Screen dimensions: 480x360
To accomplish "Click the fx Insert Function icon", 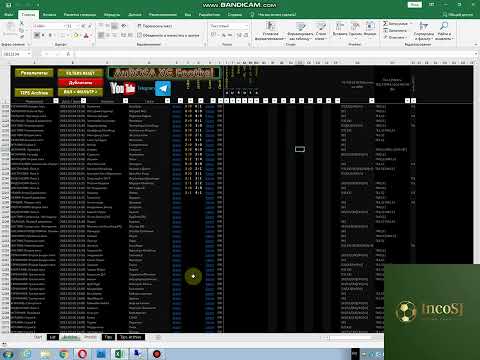I will [x=68, y=54].
